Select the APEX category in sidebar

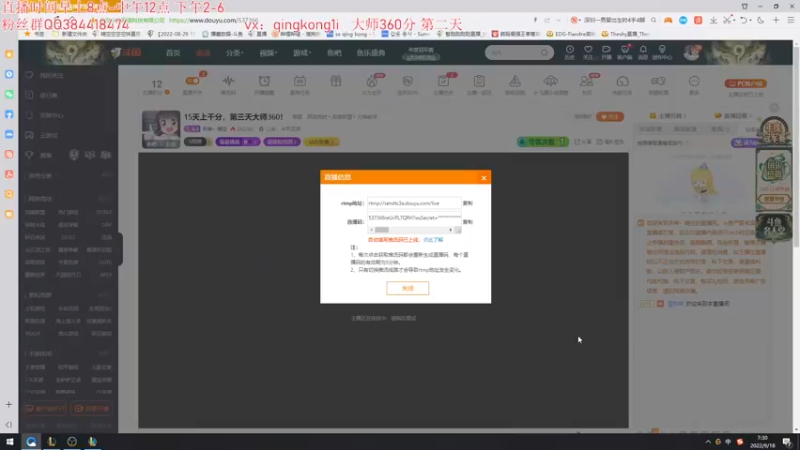click(x=106, y=274)
